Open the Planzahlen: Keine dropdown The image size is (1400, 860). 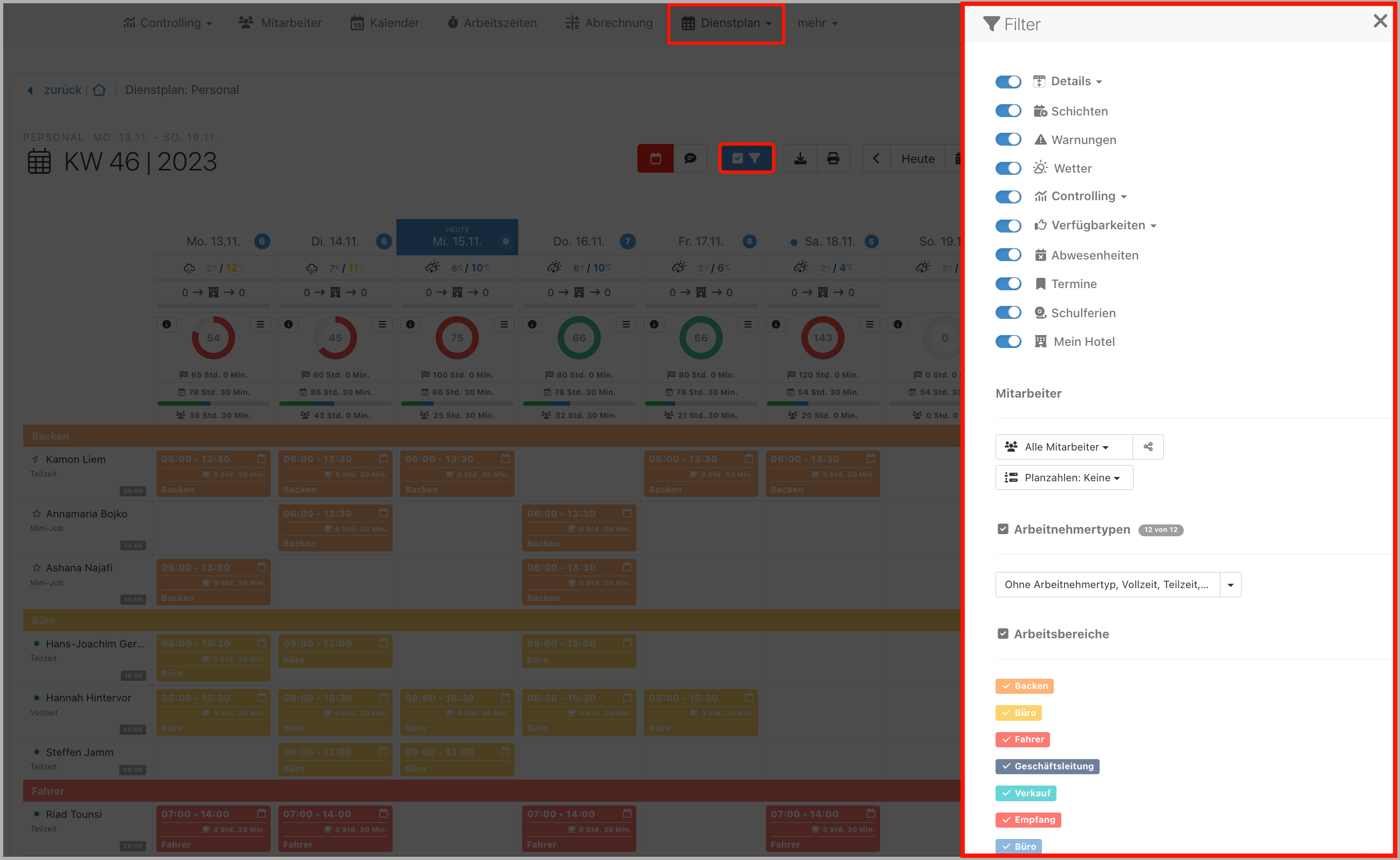point(1063,477)
